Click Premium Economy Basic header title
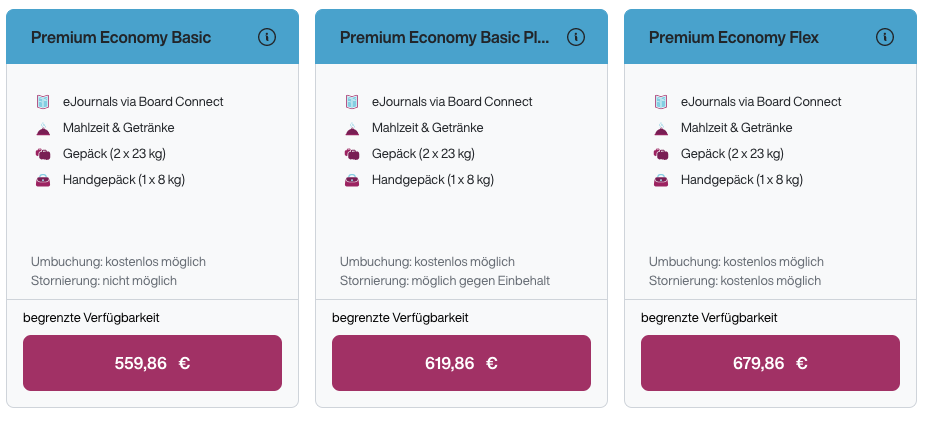Screen dimensions: 927x421 (121, 37)
